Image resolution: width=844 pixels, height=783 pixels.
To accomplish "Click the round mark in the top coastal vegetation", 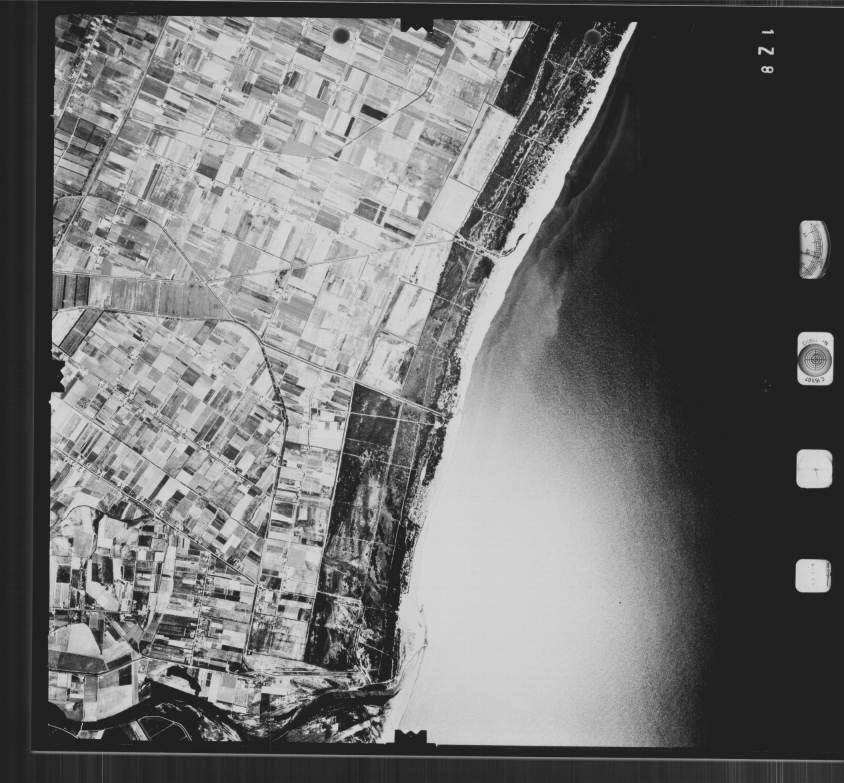I will (592, 37).
